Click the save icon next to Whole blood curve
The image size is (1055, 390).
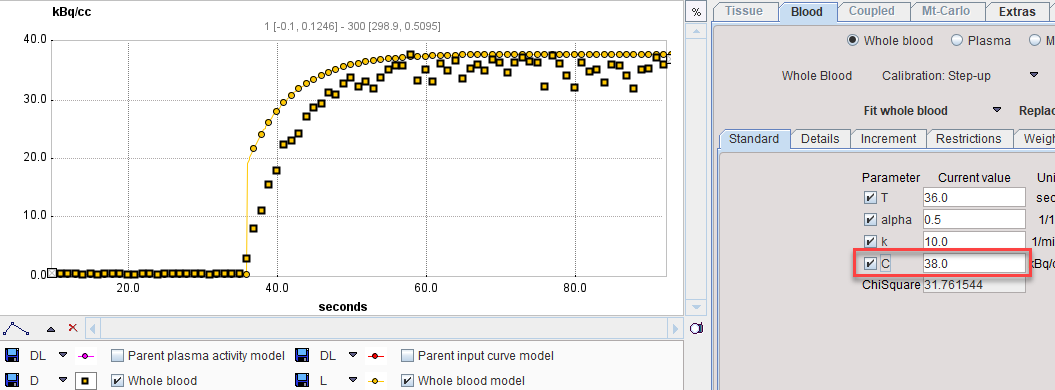(x=13, y=380)
